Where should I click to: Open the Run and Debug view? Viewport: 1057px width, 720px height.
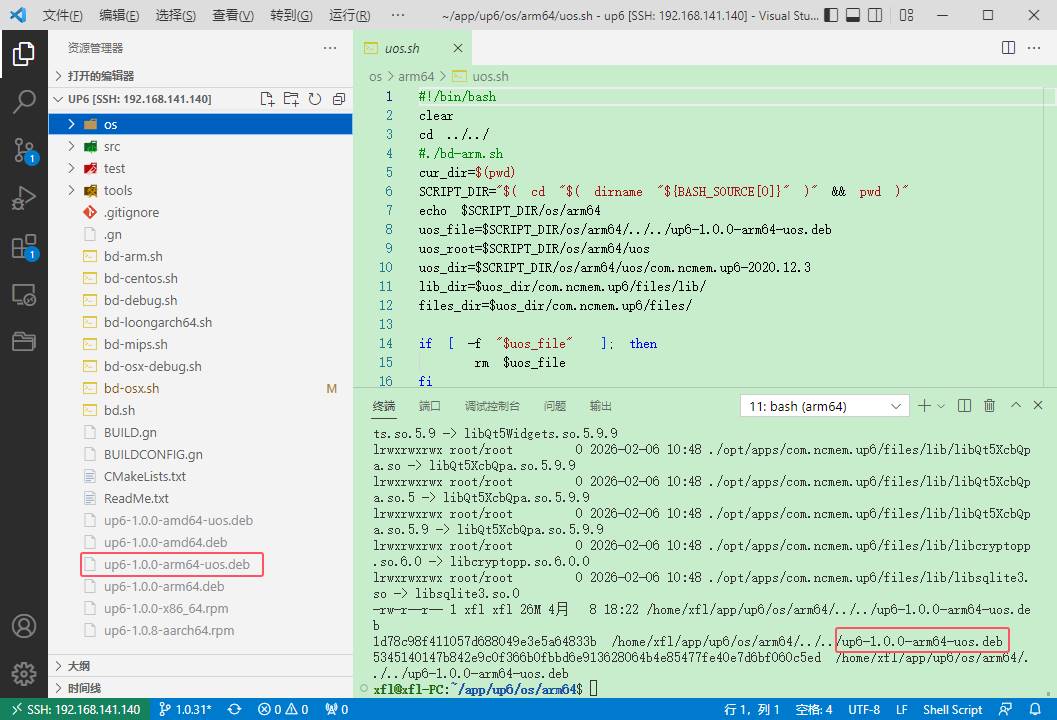pos(24,198)
